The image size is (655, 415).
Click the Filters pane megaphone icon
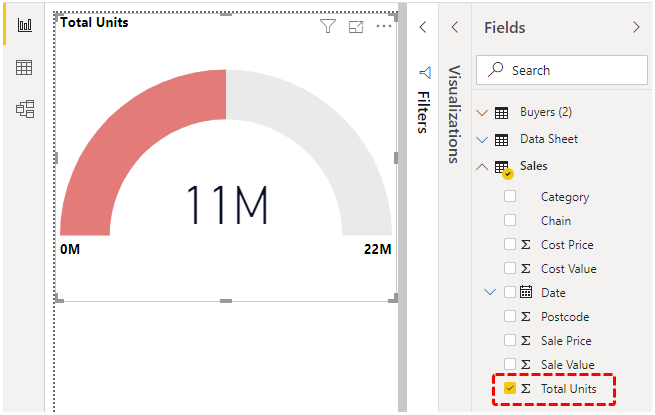click(424, 73)
